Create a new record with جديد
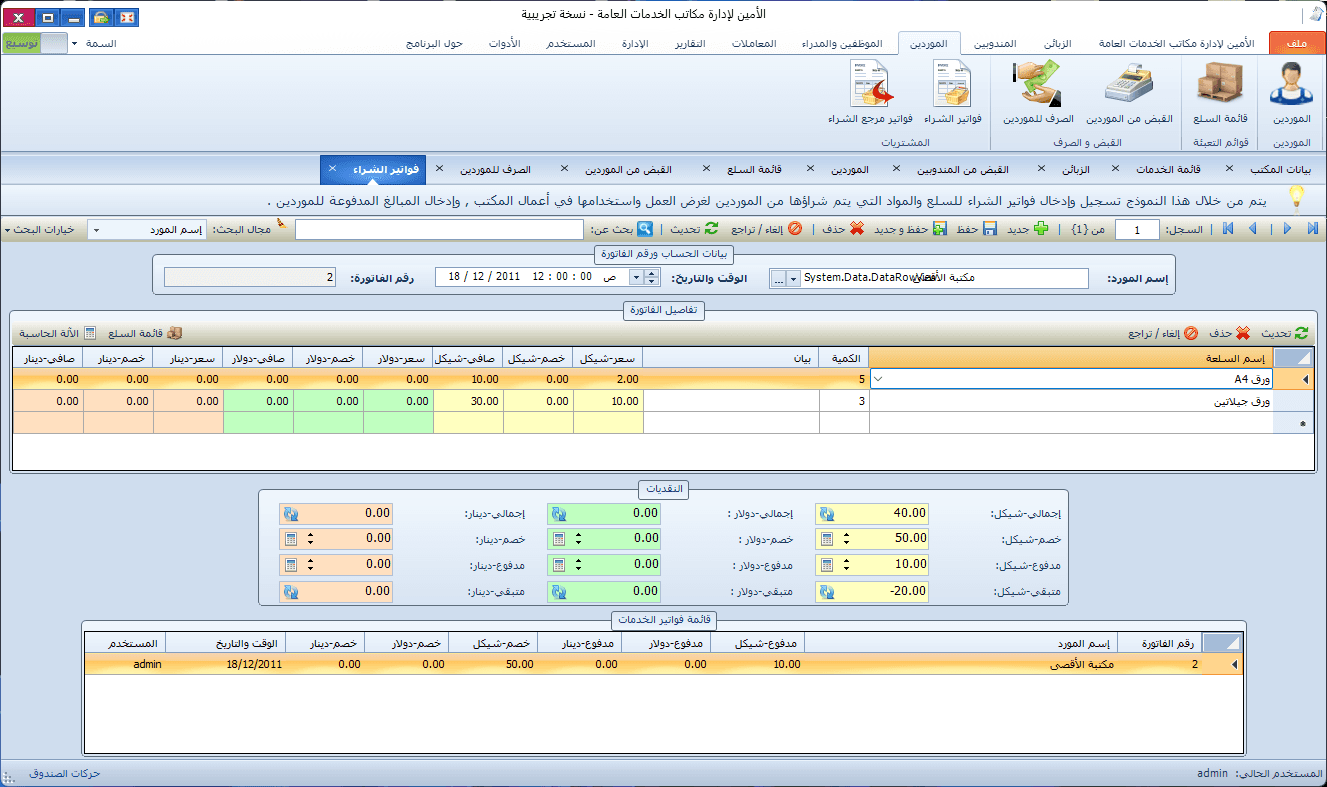Image resolution: width=1327 pixels, height=787 pixels. coord(1027,229)
